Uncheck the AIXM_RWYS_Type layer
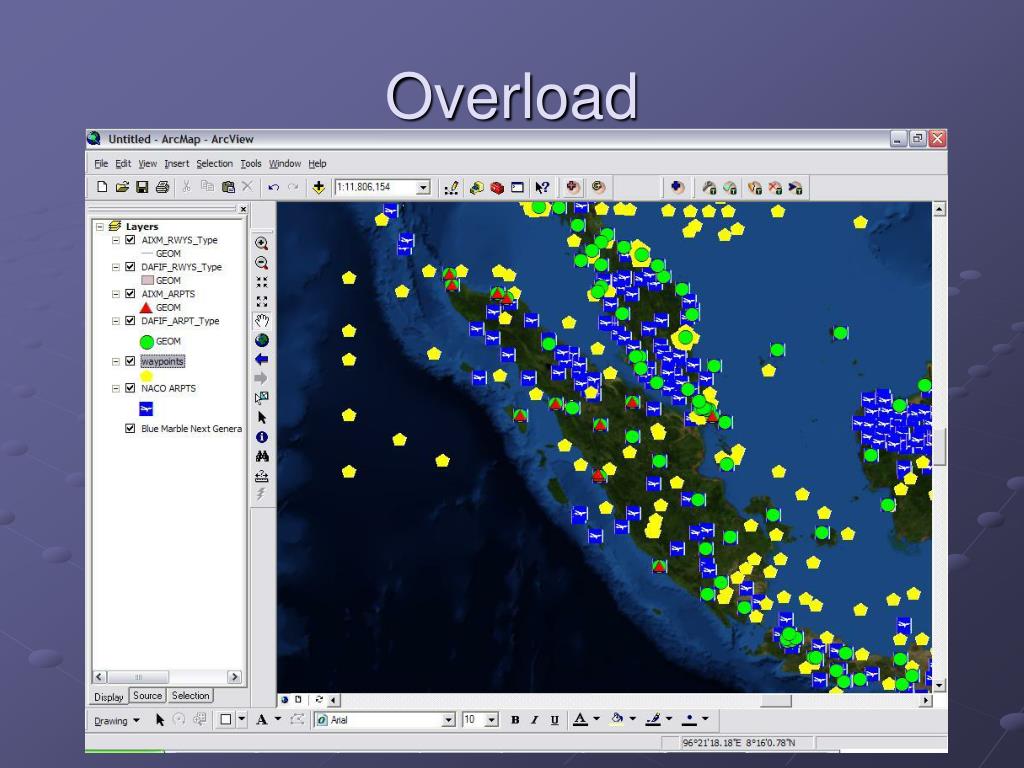 click(x=130, y=240)
